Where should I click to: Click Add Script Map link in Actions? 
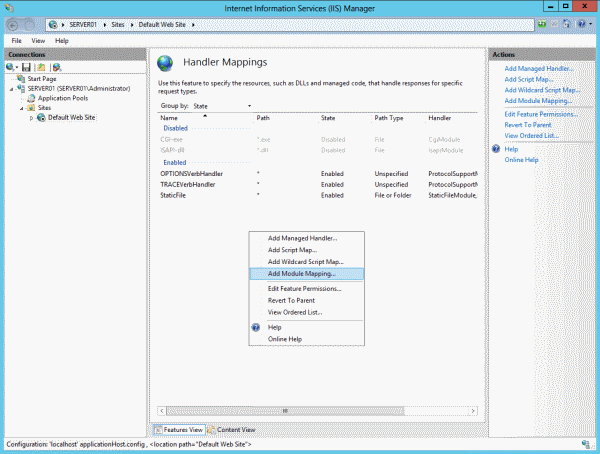click(x=529, y=79)
